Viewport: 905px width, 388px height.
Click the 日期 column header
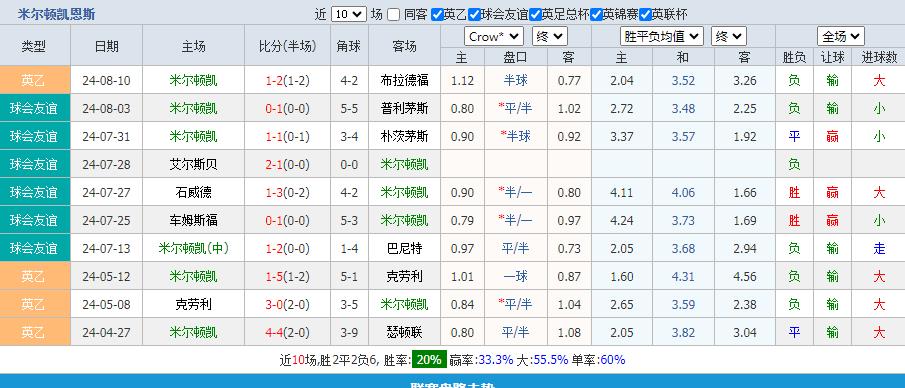pyautogui.click(x=106, y=46)
